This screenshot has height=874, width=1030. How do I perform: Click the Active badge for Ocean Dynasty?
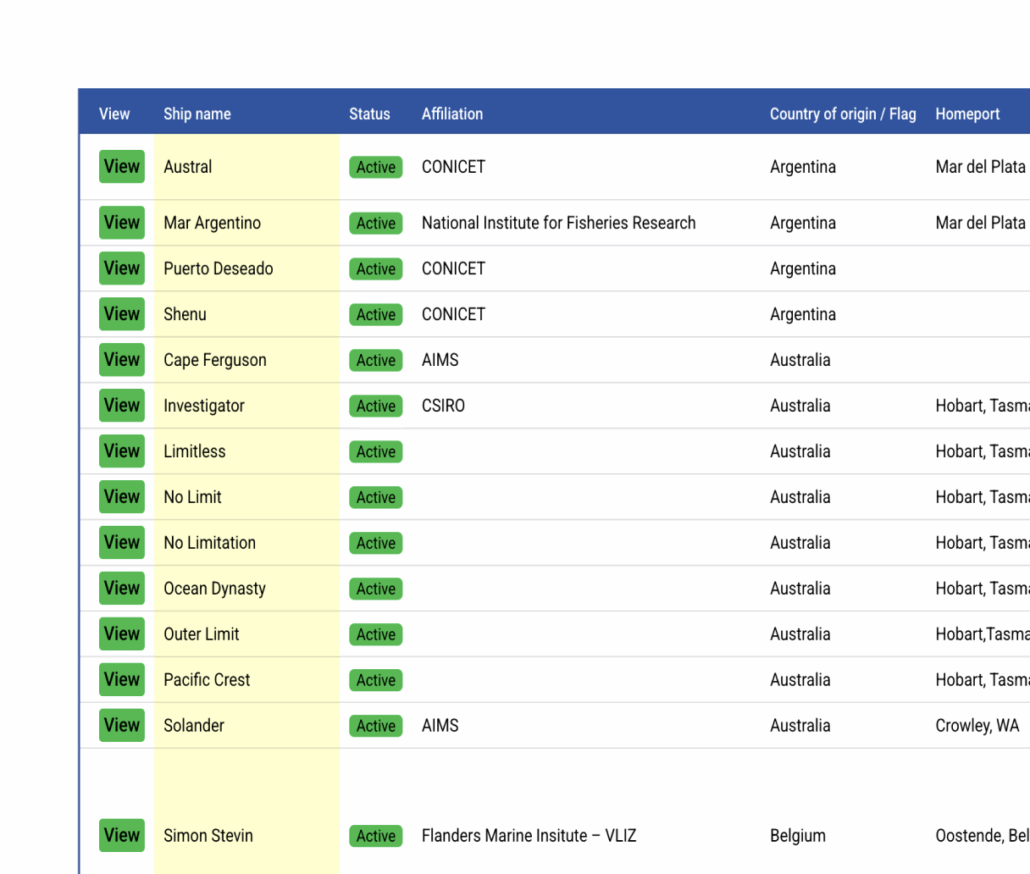pos(375,589)
